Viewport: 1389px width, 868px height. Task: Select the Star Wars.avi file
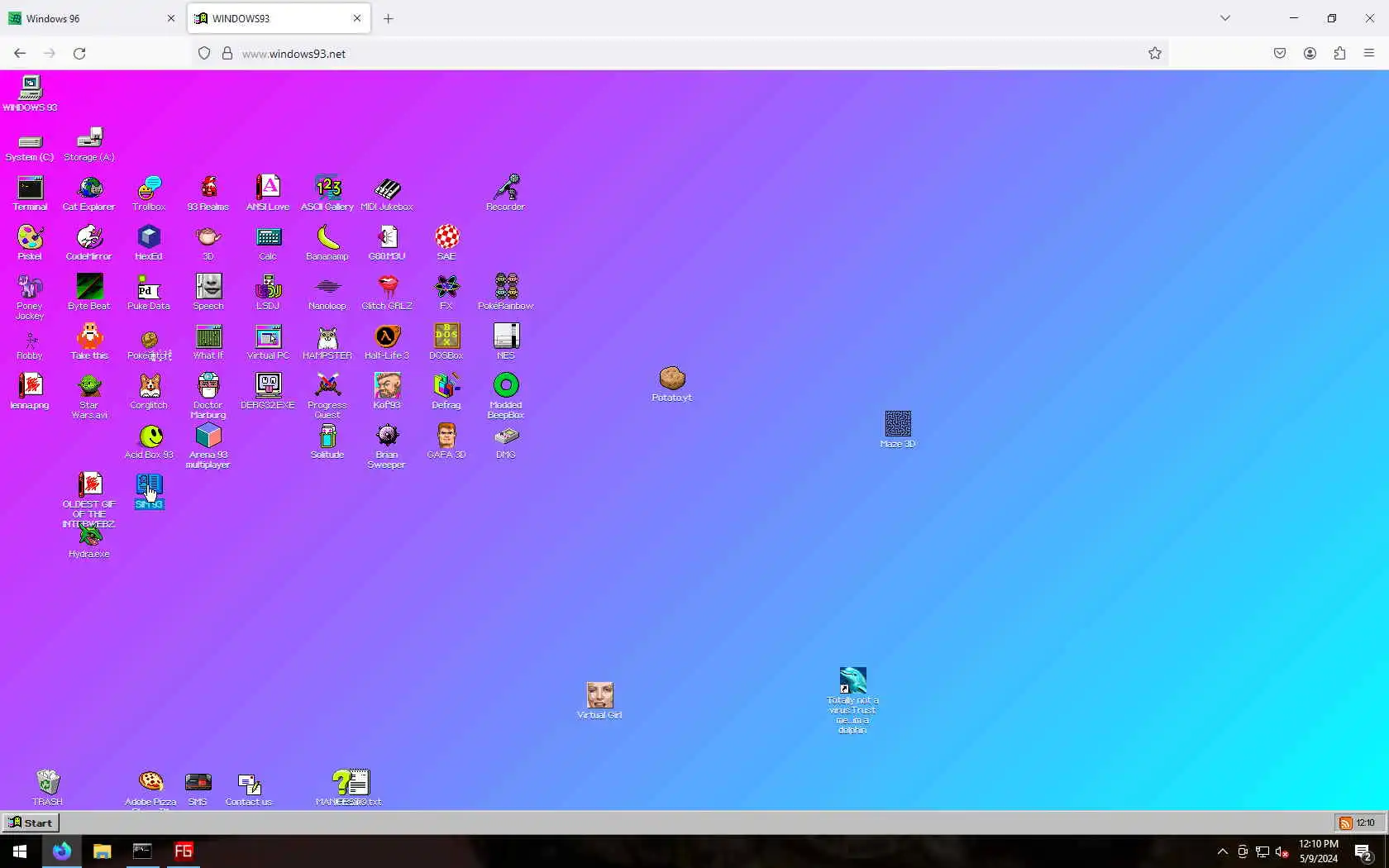coord(89,397)
